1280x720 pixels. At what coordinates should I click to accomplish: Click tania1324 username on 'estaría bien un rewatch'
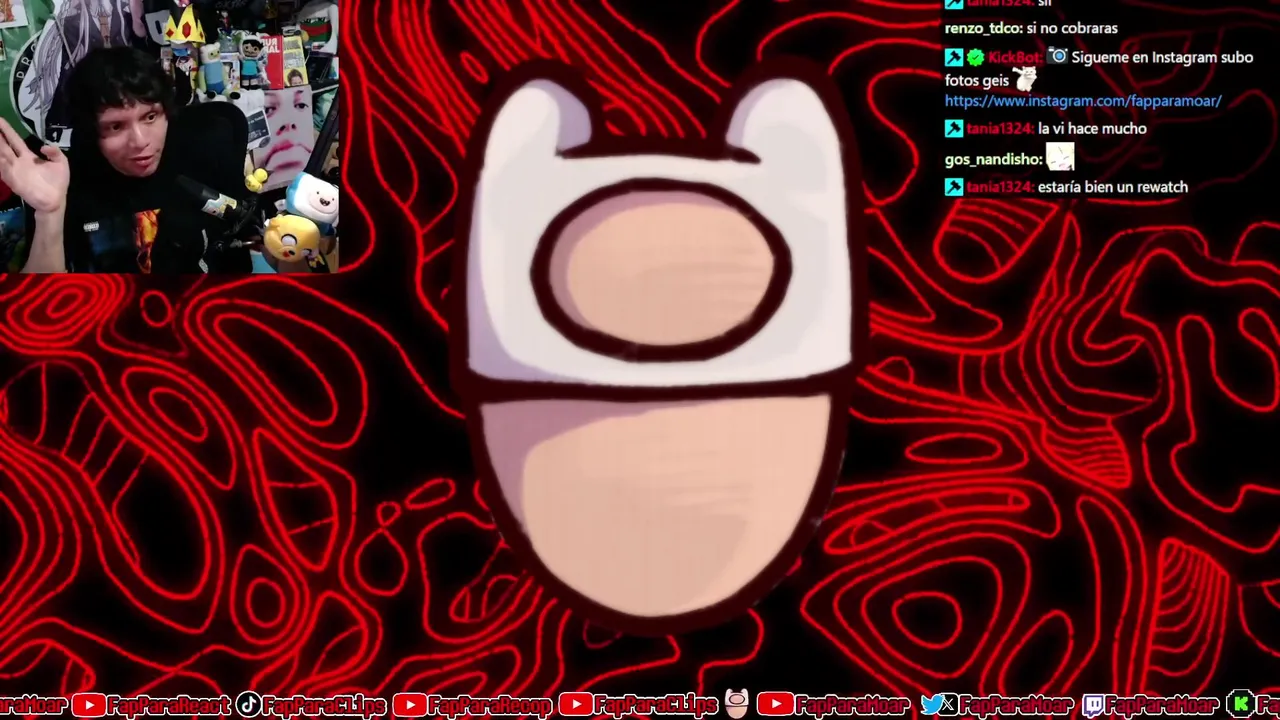1000,187
